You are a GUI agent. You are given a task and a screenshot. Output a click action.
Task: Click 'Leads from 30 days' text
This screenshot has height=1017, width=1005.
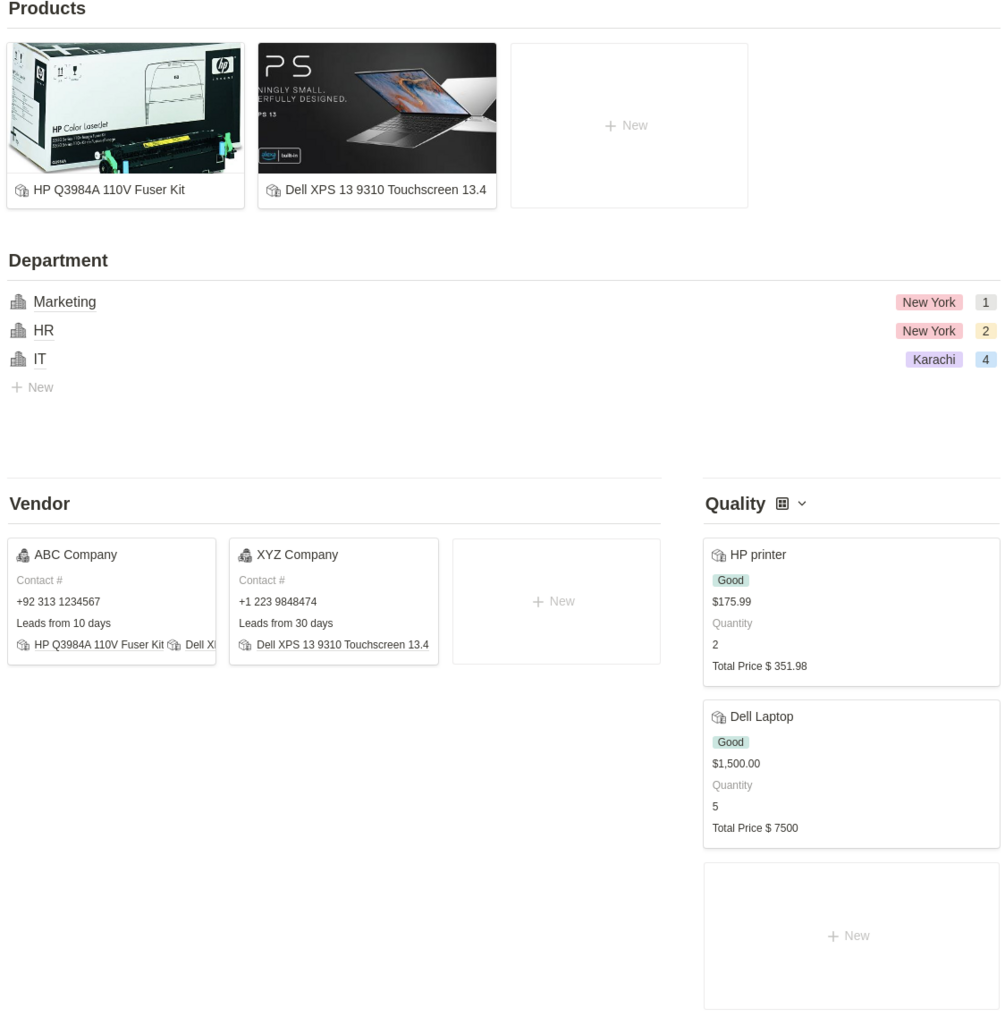point(285,623)
